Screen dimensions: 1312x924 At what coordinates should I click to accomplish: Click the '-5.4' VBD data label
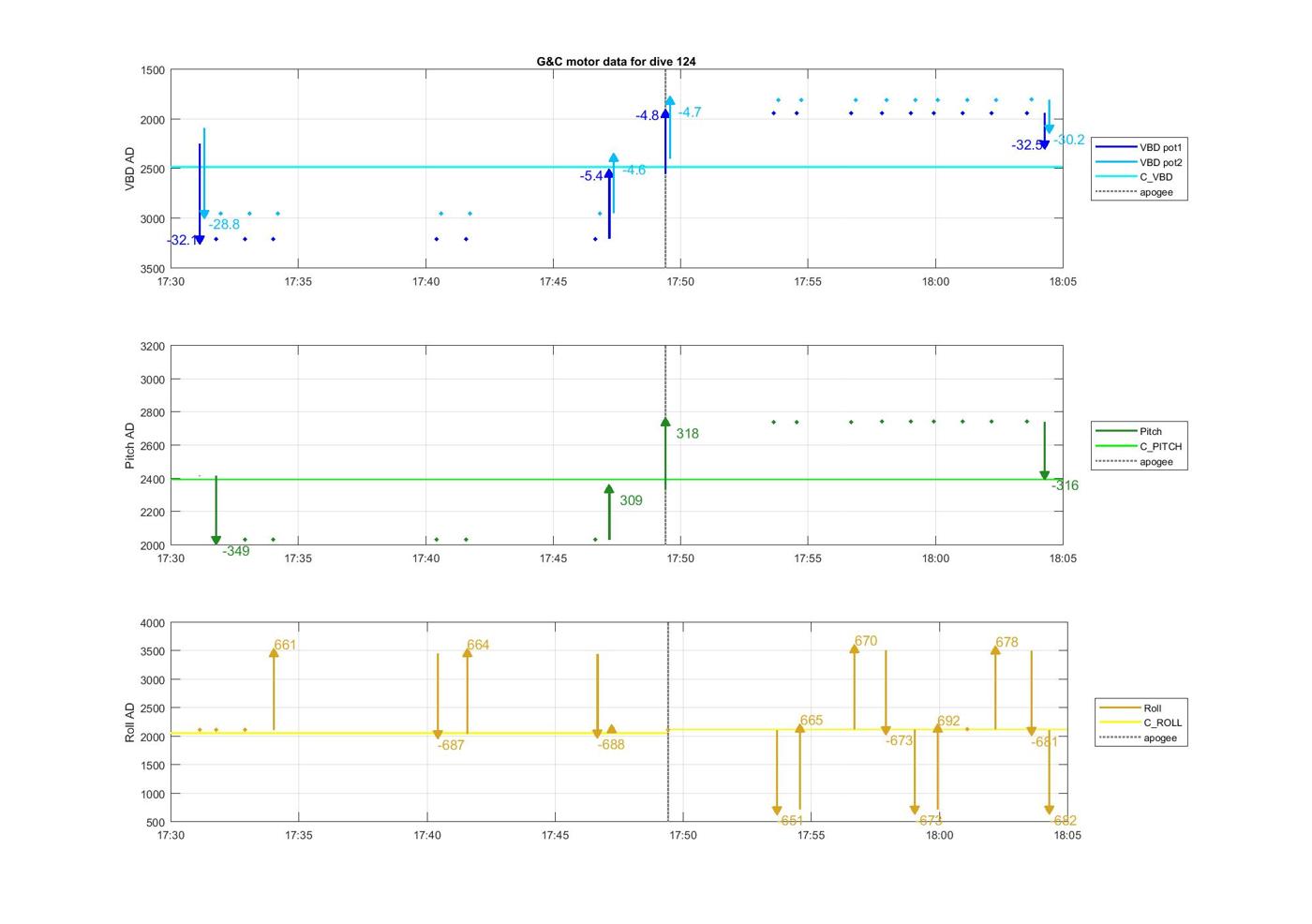pyautogui.click(x=591, y=176)
